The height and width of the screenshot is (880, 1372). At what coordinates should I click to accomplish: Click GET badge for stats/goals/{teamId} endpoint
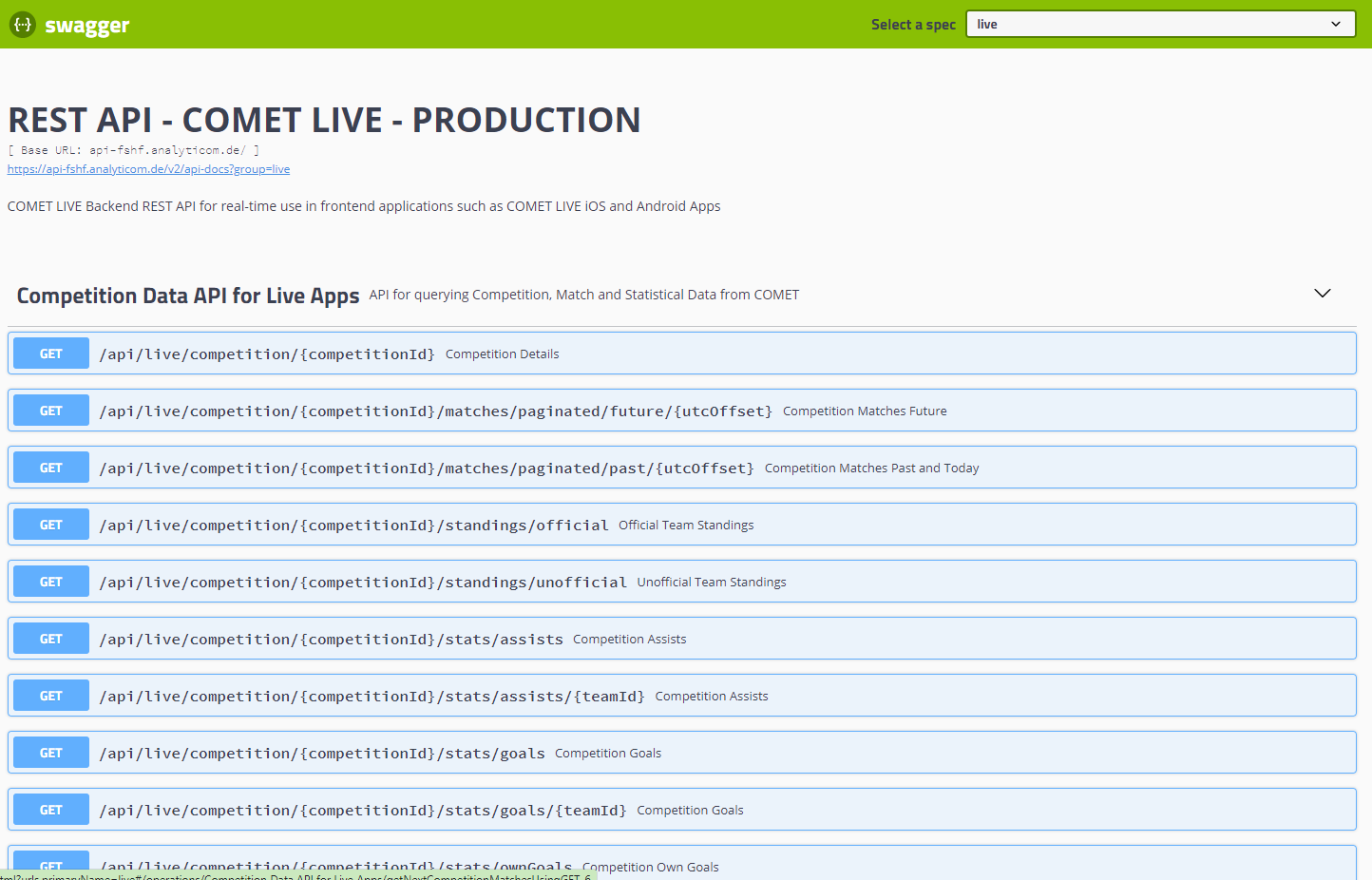51,810
